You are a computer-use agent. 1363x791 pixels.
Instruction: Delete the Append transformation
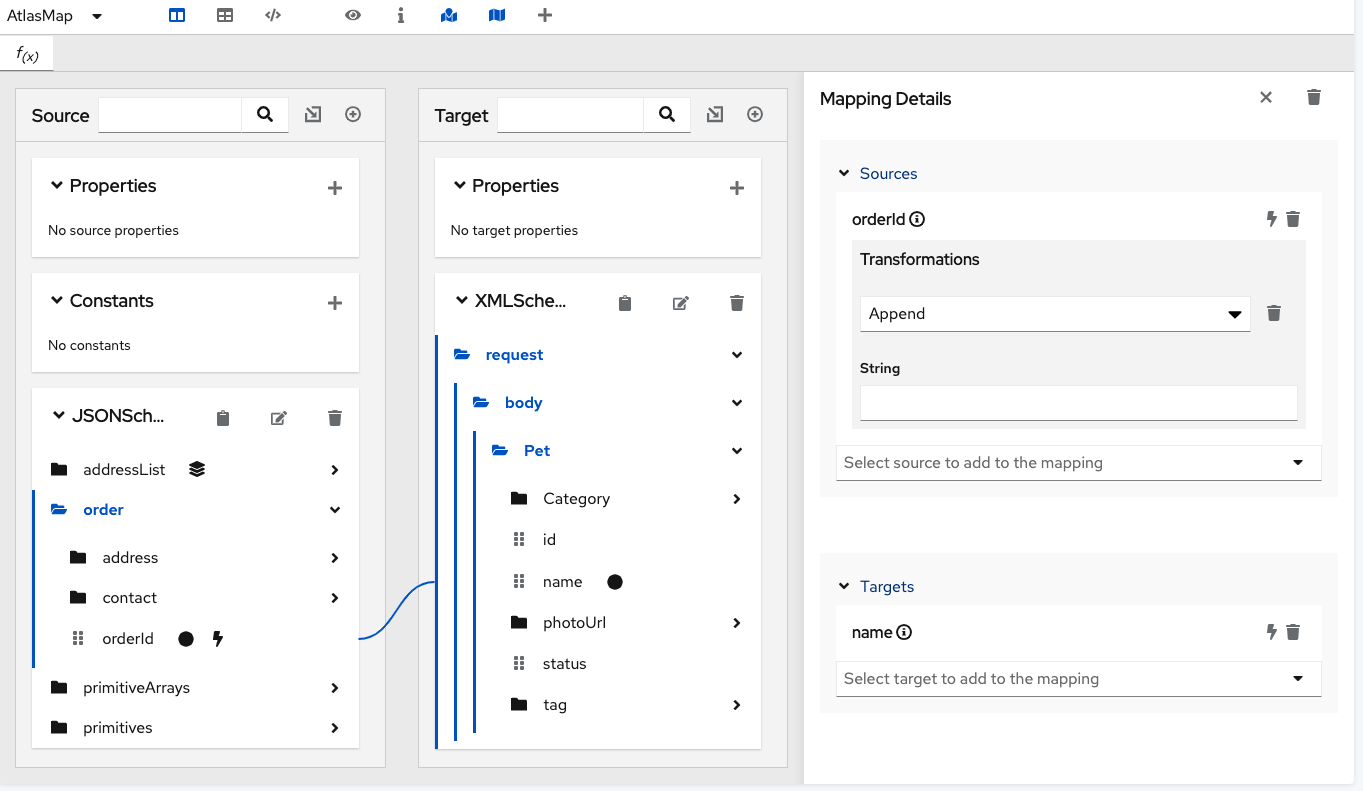tap(1274, 313)
